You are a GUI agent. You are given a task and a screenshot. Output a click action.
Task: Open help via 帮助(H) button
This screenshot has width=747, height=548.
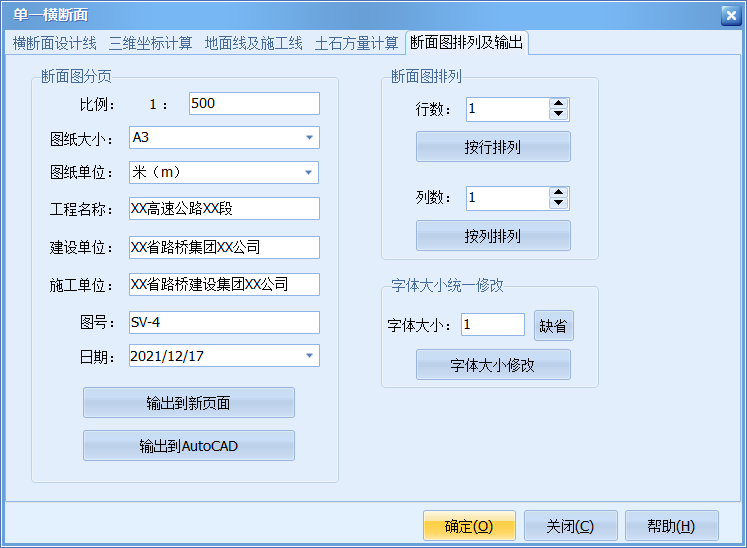pyautogui.click(x=672, y=526)
